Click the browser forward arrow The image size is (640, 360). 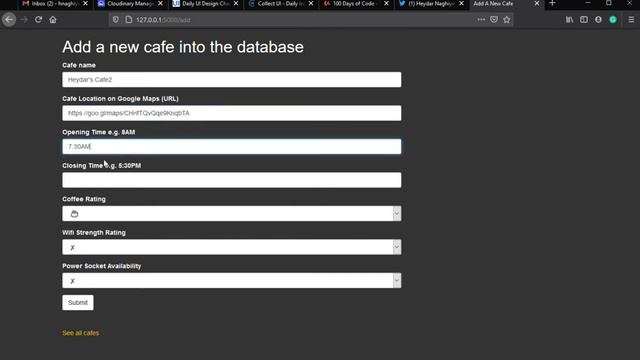point(24,20)
